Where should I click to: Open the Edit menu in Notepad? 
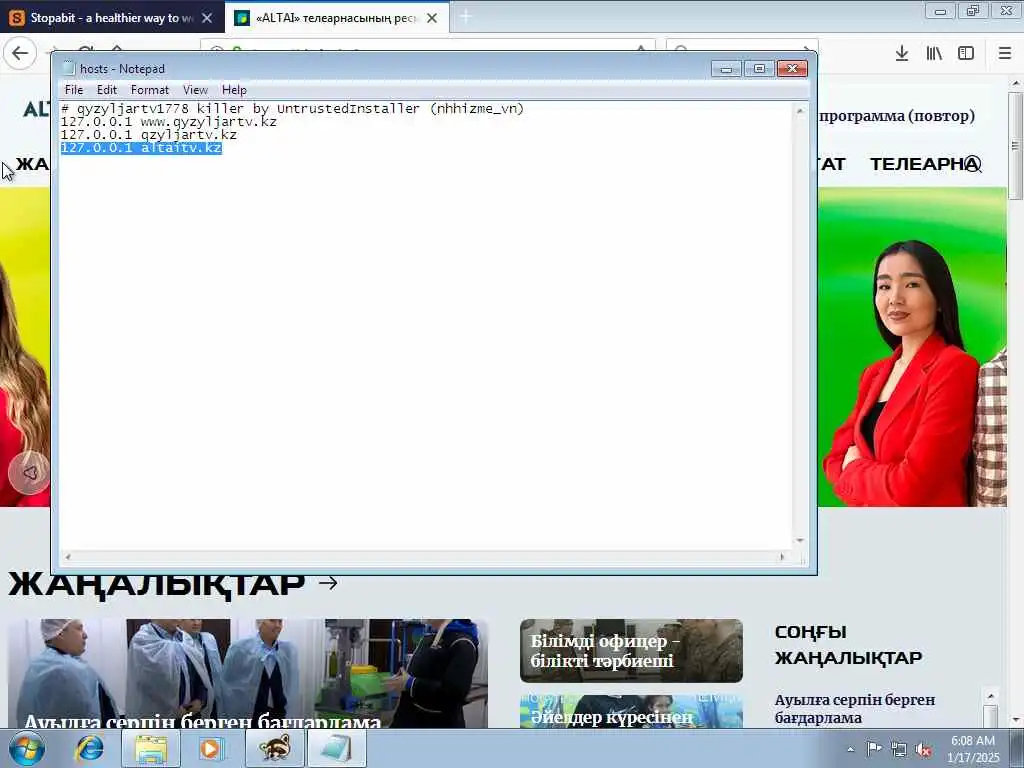[x=106, y=90]
